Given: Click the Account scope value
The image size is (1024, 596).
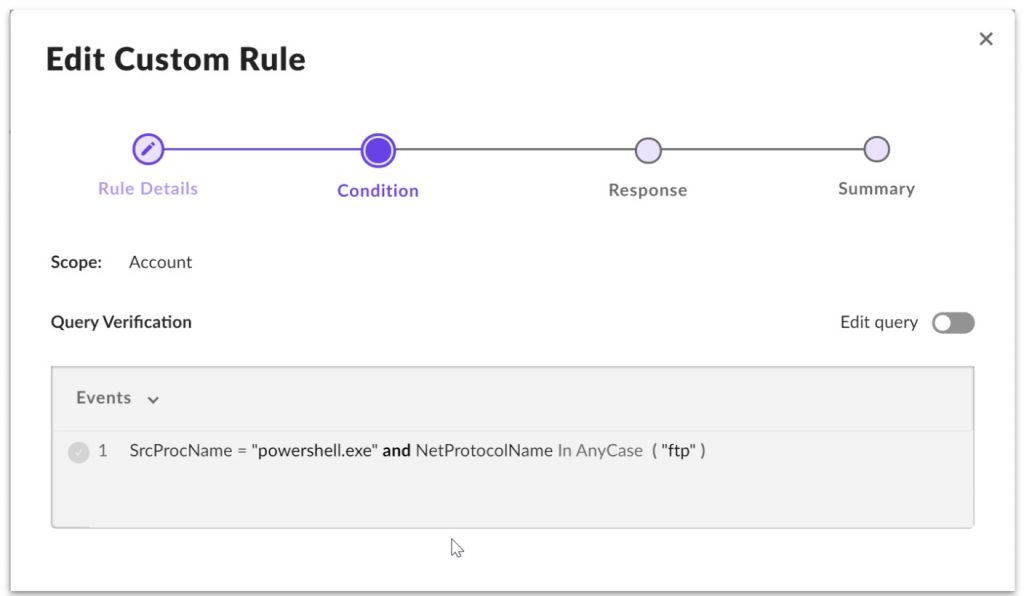Looking at the screenshot, I should coord(160,262).
